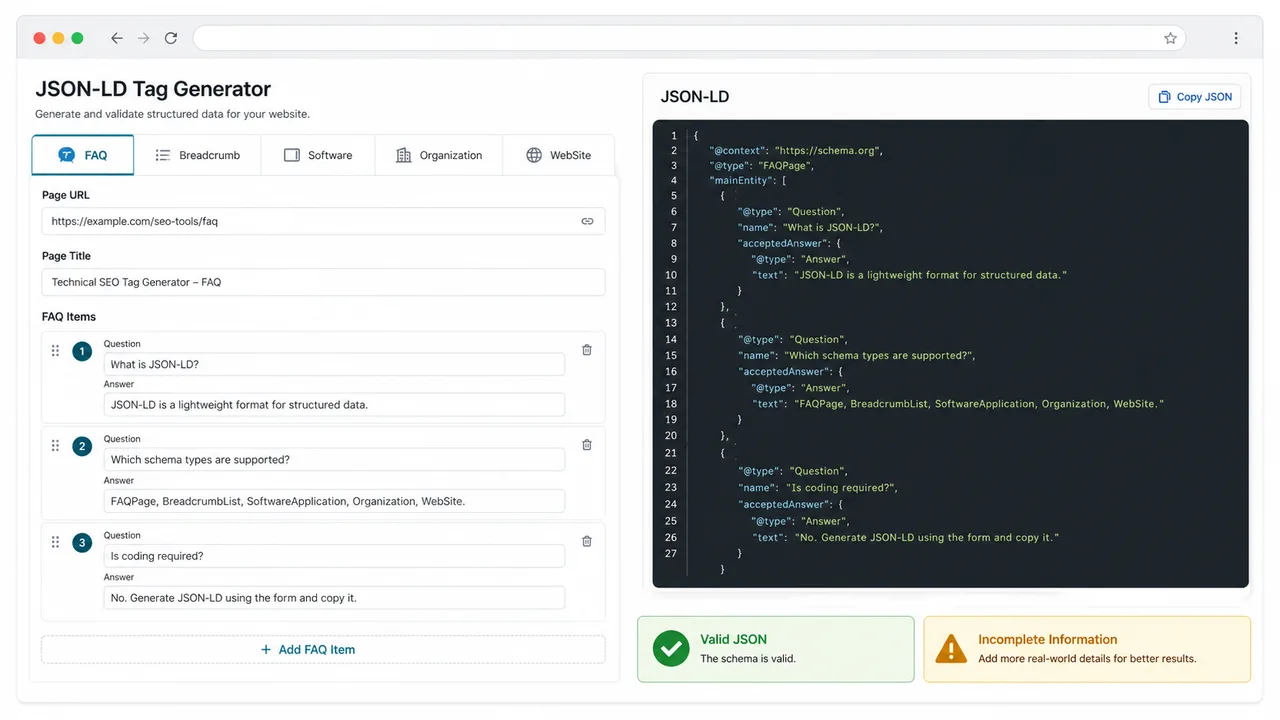Edit the Page Title input field
This screenshot has height=720, width=1280.
point(323,282)
